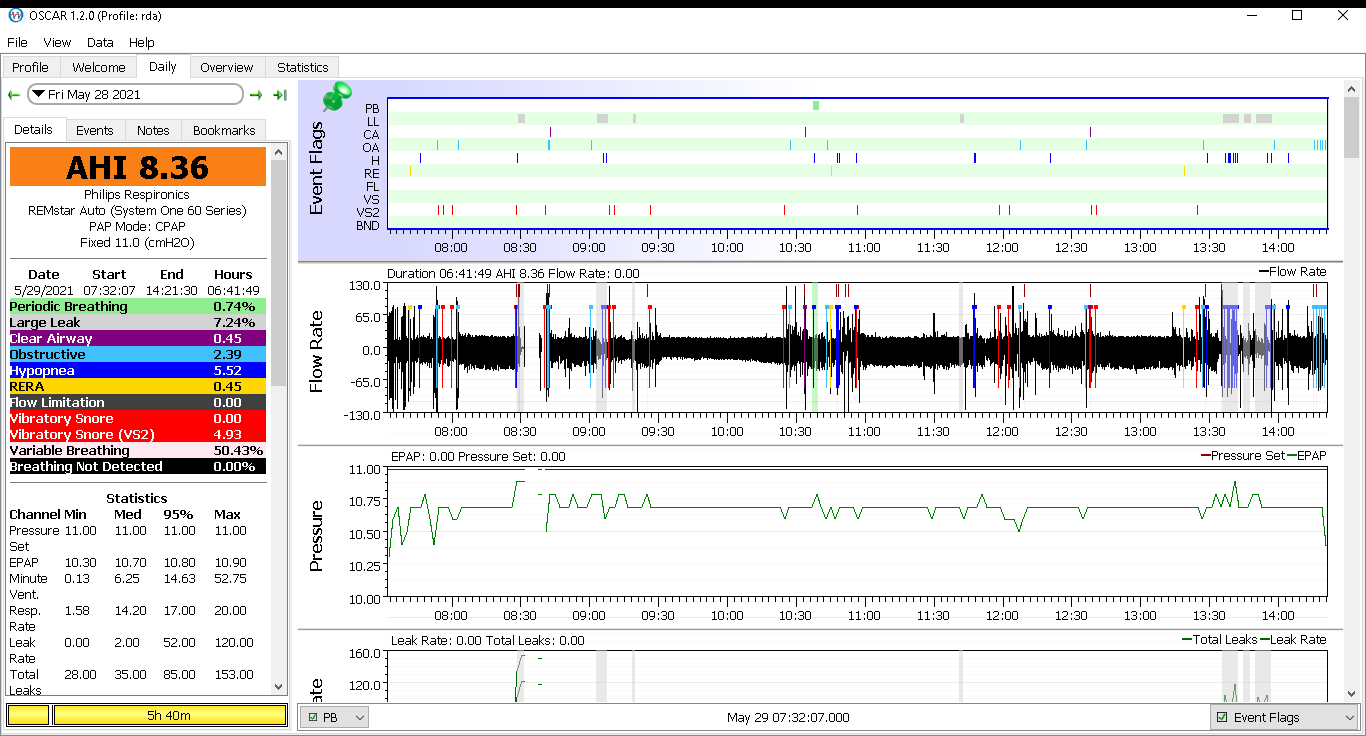The image size is (1366, 736).
Task: Click the Obstructive light-blue row
Action: [x=138, y=354]
